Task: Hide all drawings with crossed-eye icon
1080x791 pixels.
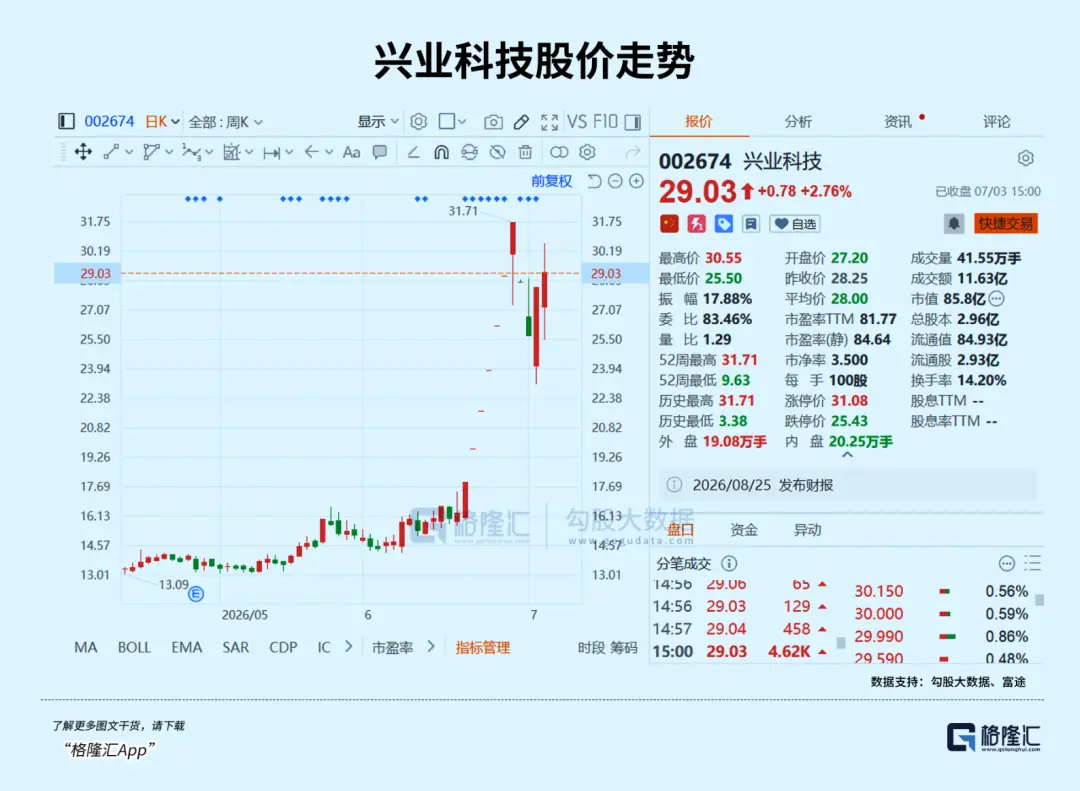Action: click(x=497, y=152)
